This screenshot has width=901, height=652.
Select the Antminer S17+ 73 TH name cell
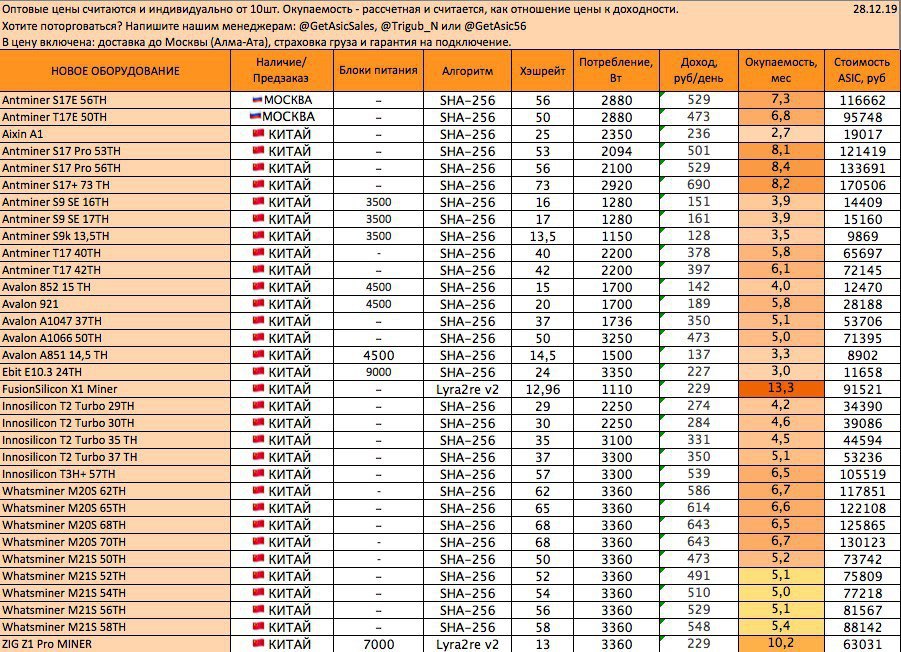(115, 185)
